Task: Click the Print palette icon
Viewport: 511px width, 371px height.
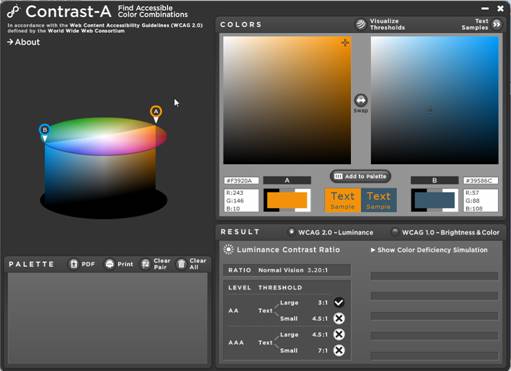Action: coord(110,264)
